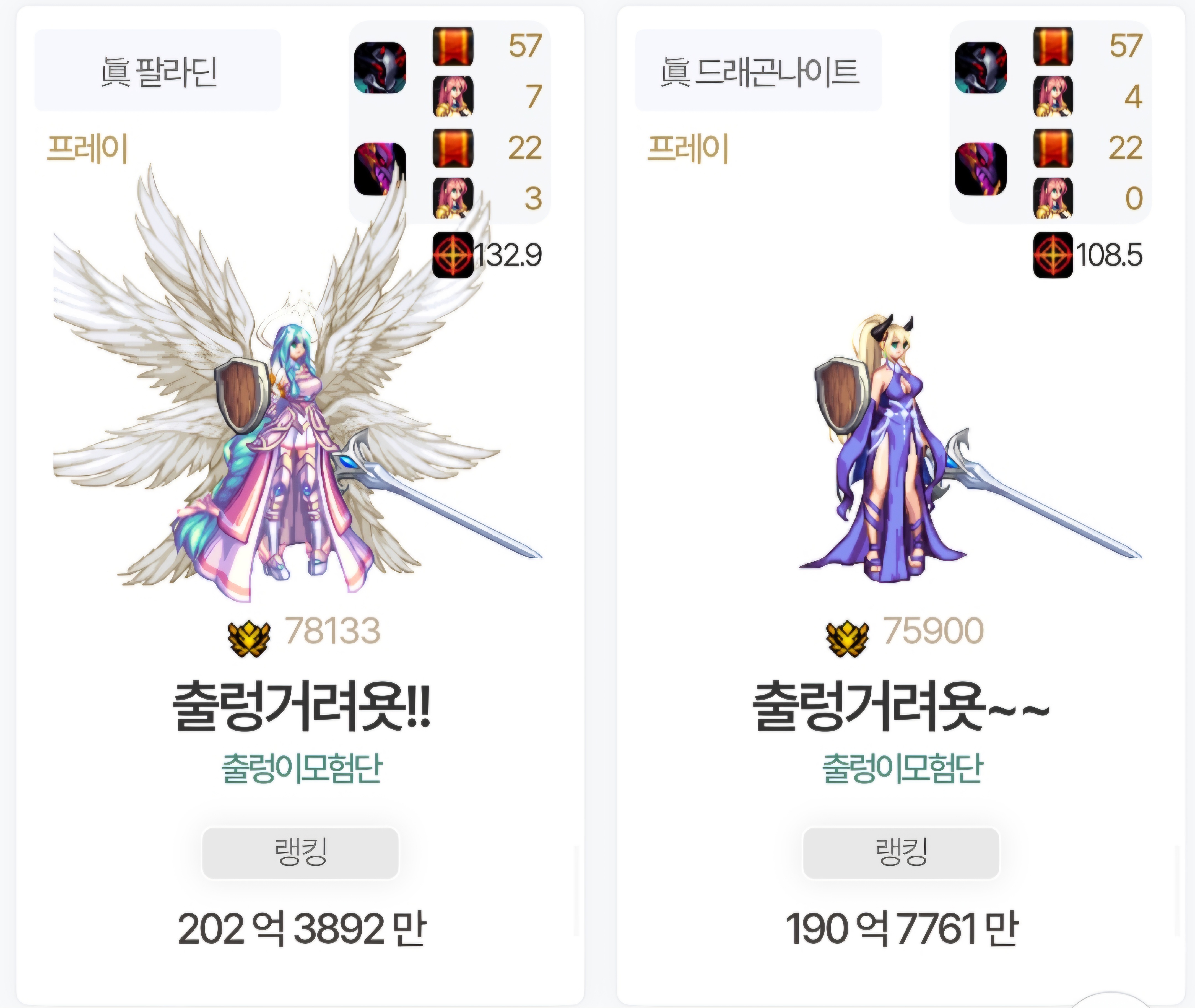Click the character name 출렁거려욧!!
Image resolution: width=1195 pixels, height=1008 pixels.
tap(301, 706)
